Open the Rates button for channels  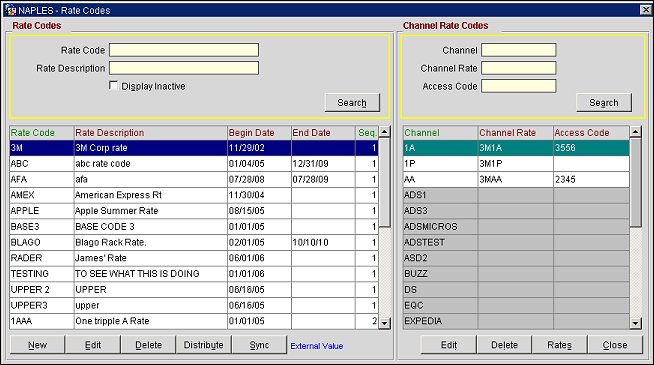[560, 345]
